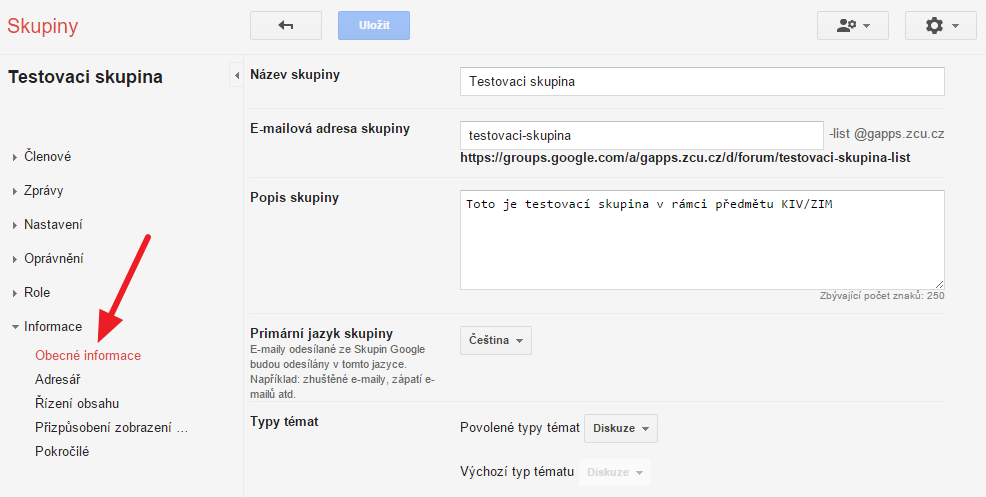Screen dimensions: 986x497
Task: Save changes with Uložit button
Action: [374, 26]
